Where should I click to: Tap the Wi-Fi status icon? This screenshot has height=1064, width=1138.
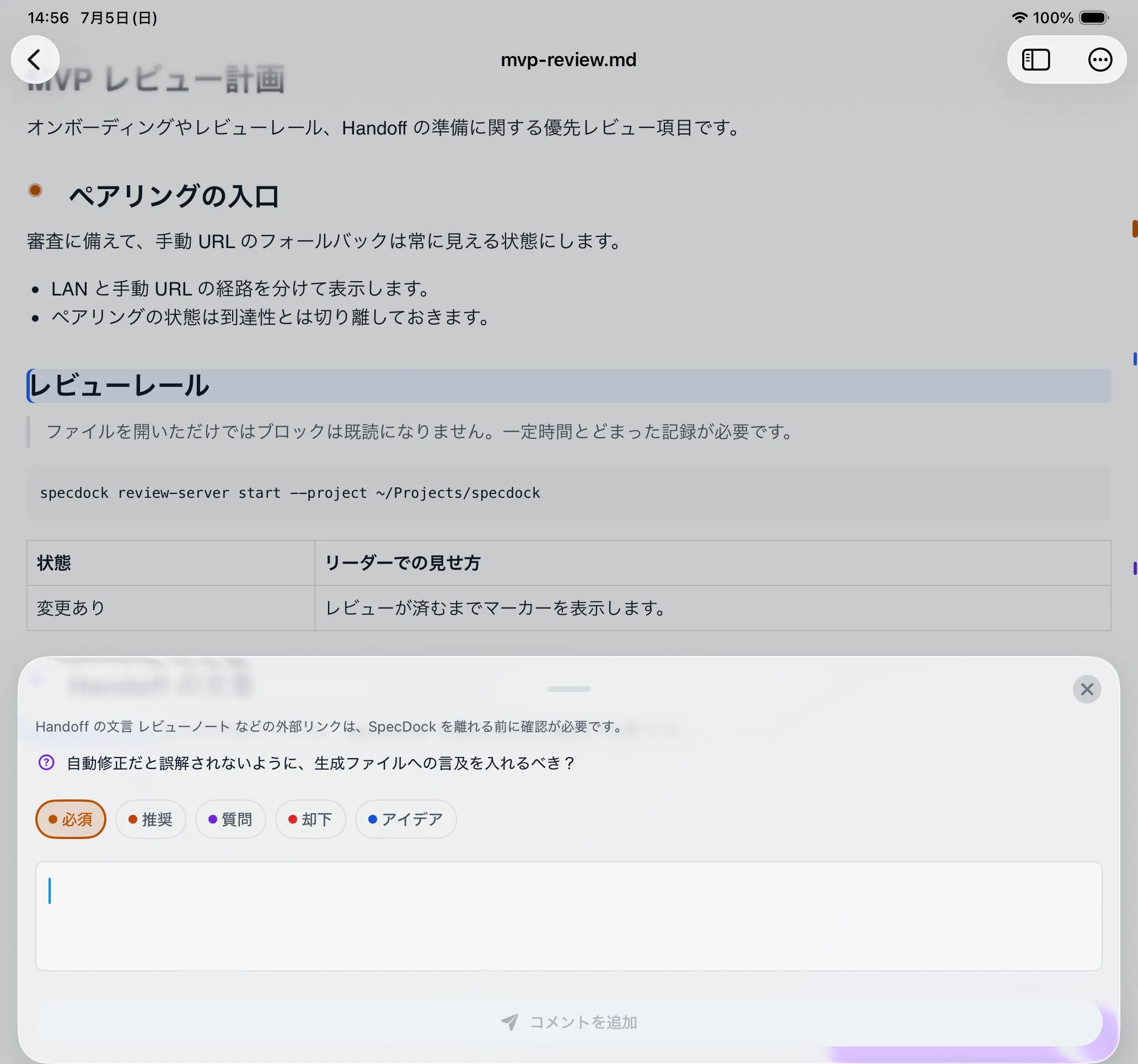pyautogui.click(x=1019, y=18)
